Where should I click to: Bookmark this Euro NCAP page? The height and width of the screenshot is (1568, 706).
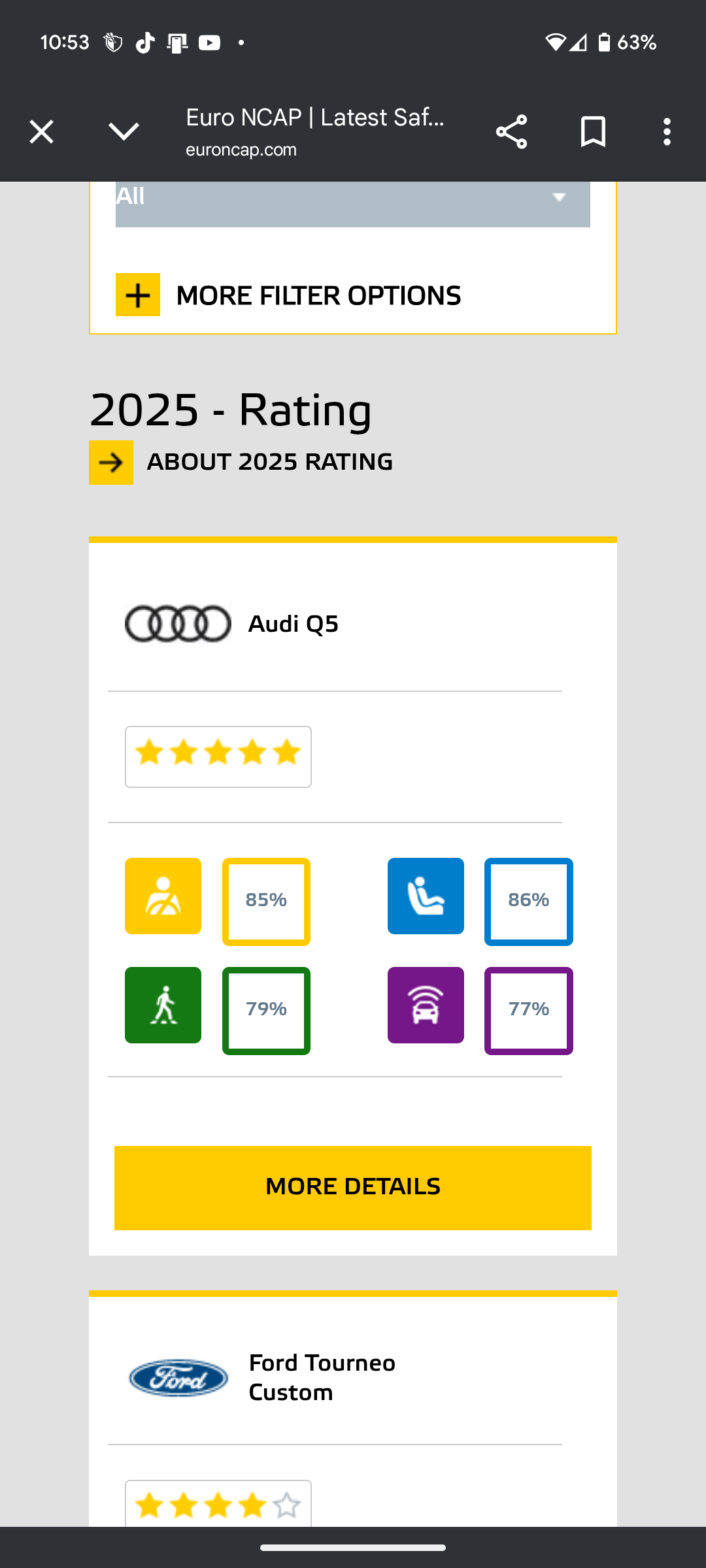point(593,132)
